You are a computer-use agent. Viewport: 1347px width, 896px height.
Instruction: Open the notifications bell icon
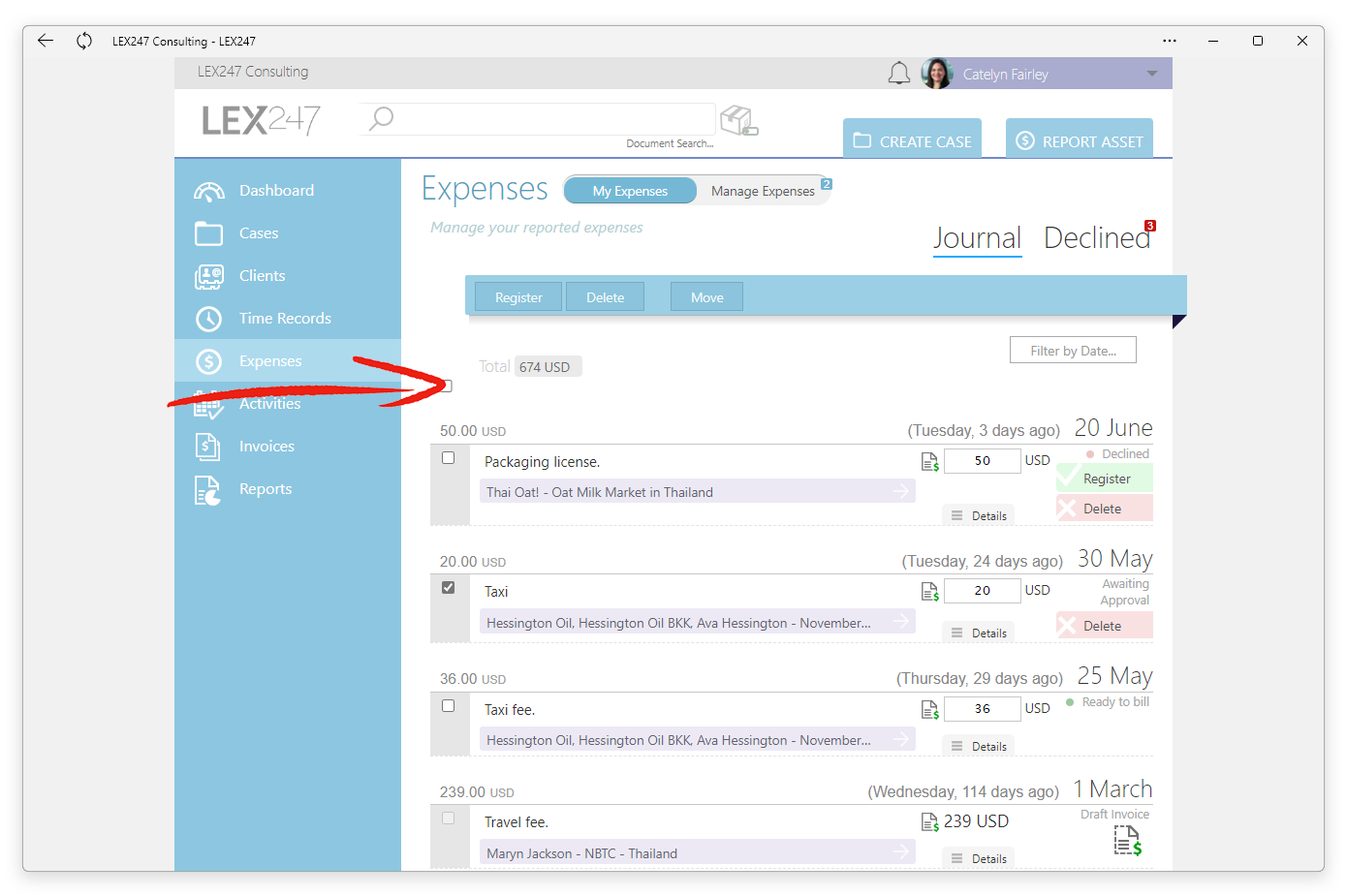pyautogui.click(x=899, y=74)
